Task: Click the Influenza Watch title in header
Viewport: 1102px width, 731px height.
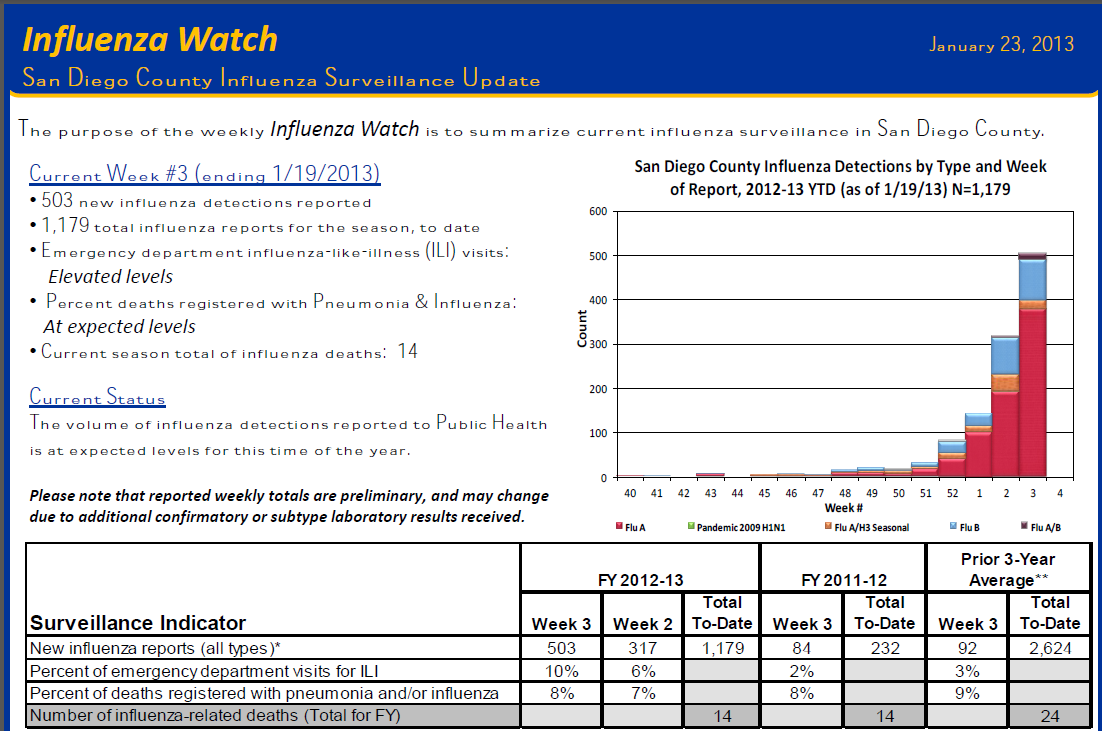Action: coord(150,39)
